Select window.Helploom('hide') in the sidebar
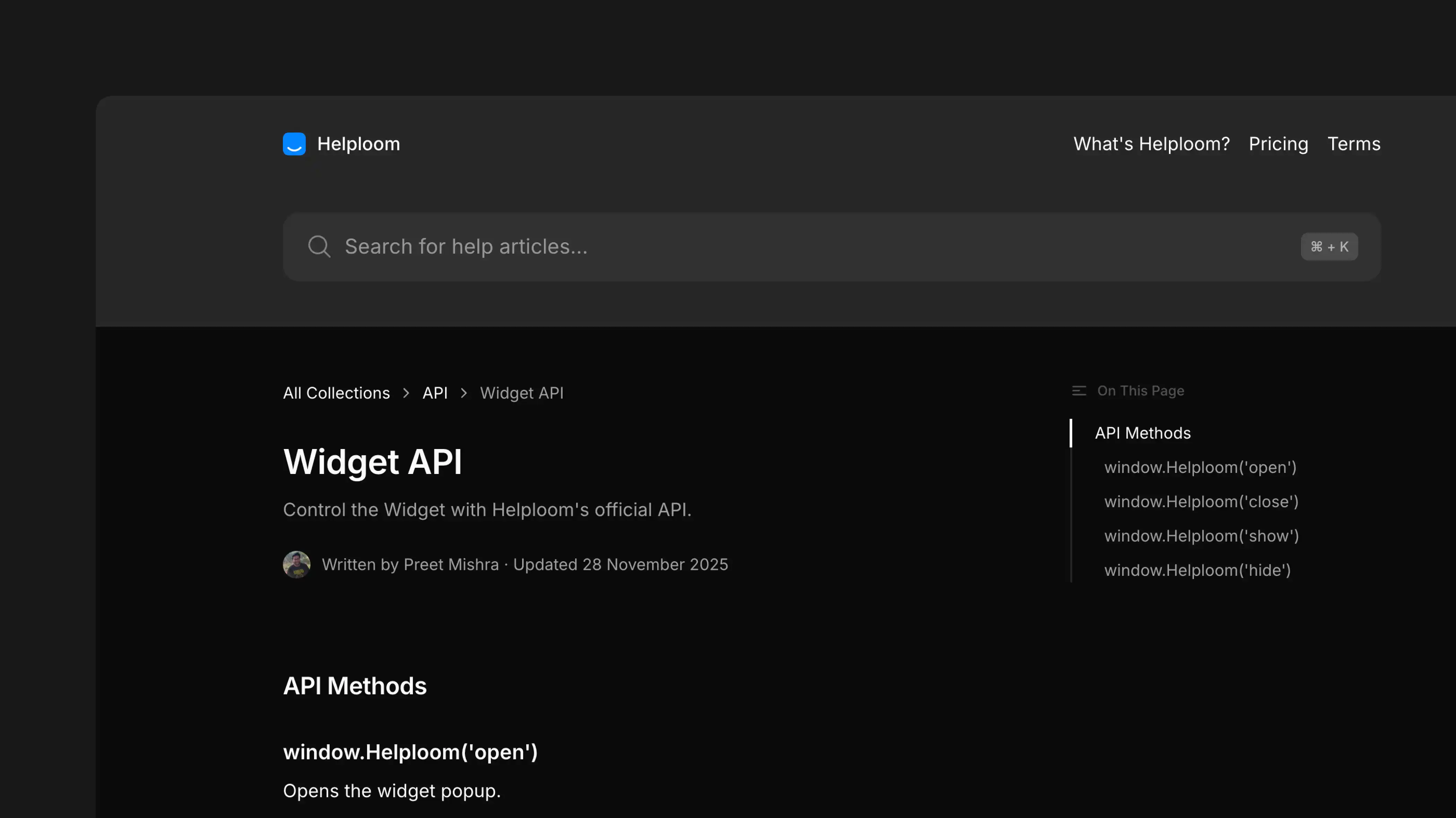 point(1197,571)
